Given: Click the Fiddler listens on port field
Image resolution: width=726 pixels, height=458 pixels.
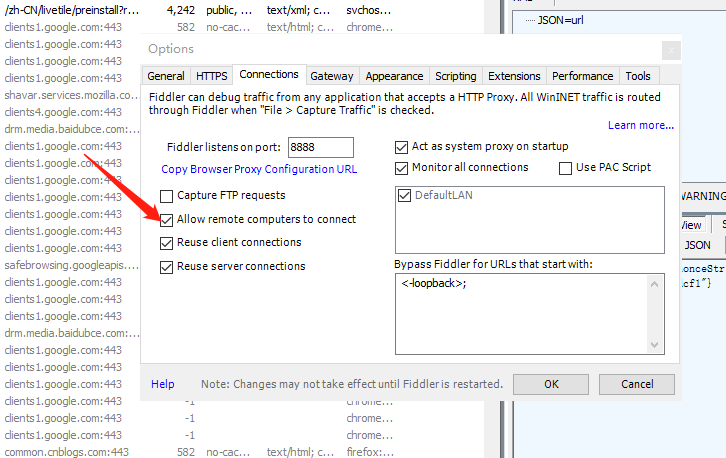Looking at the screenshot, I should [321, 147].
